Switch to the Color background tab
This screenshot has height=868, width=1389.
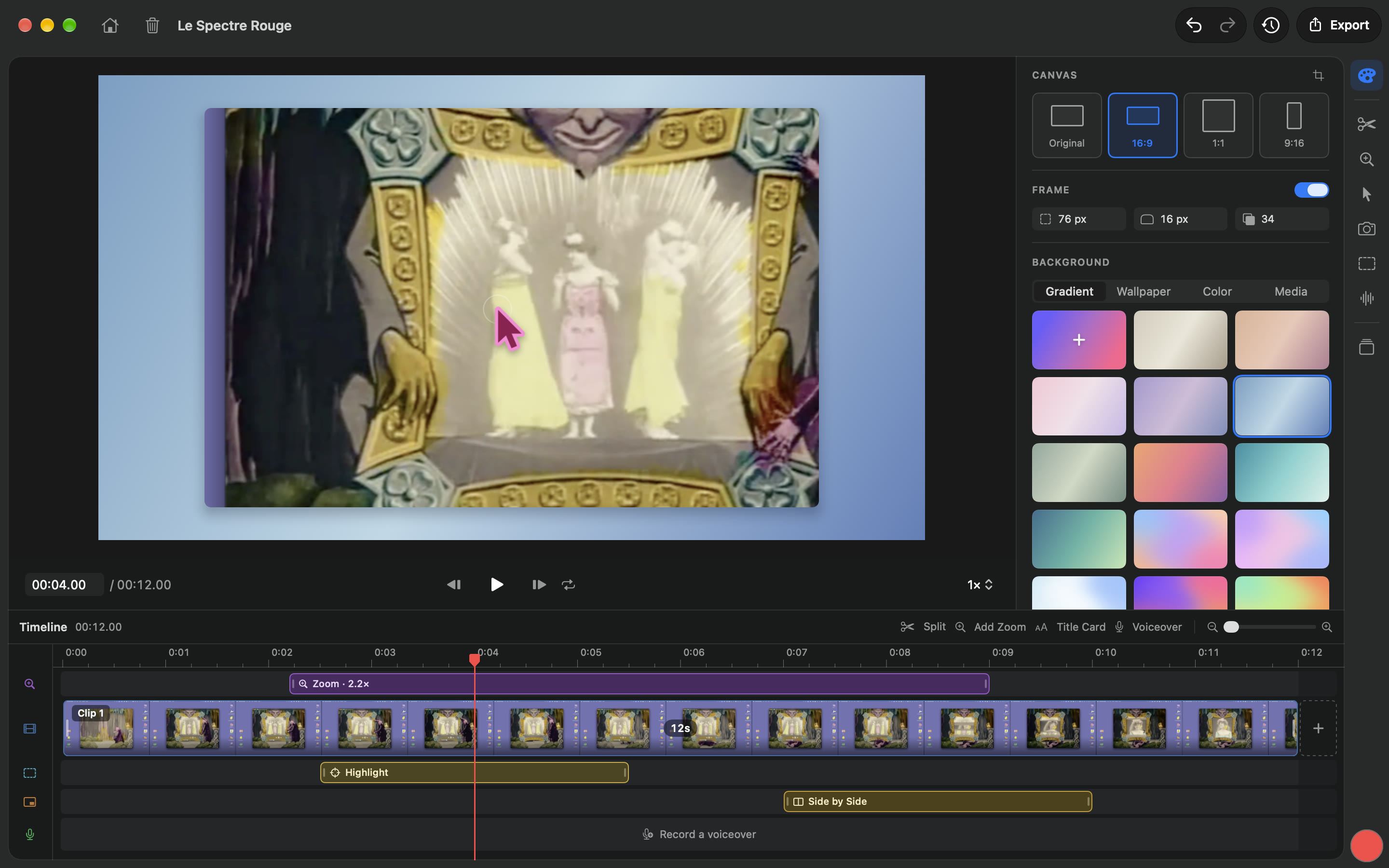click(1217, 291)
